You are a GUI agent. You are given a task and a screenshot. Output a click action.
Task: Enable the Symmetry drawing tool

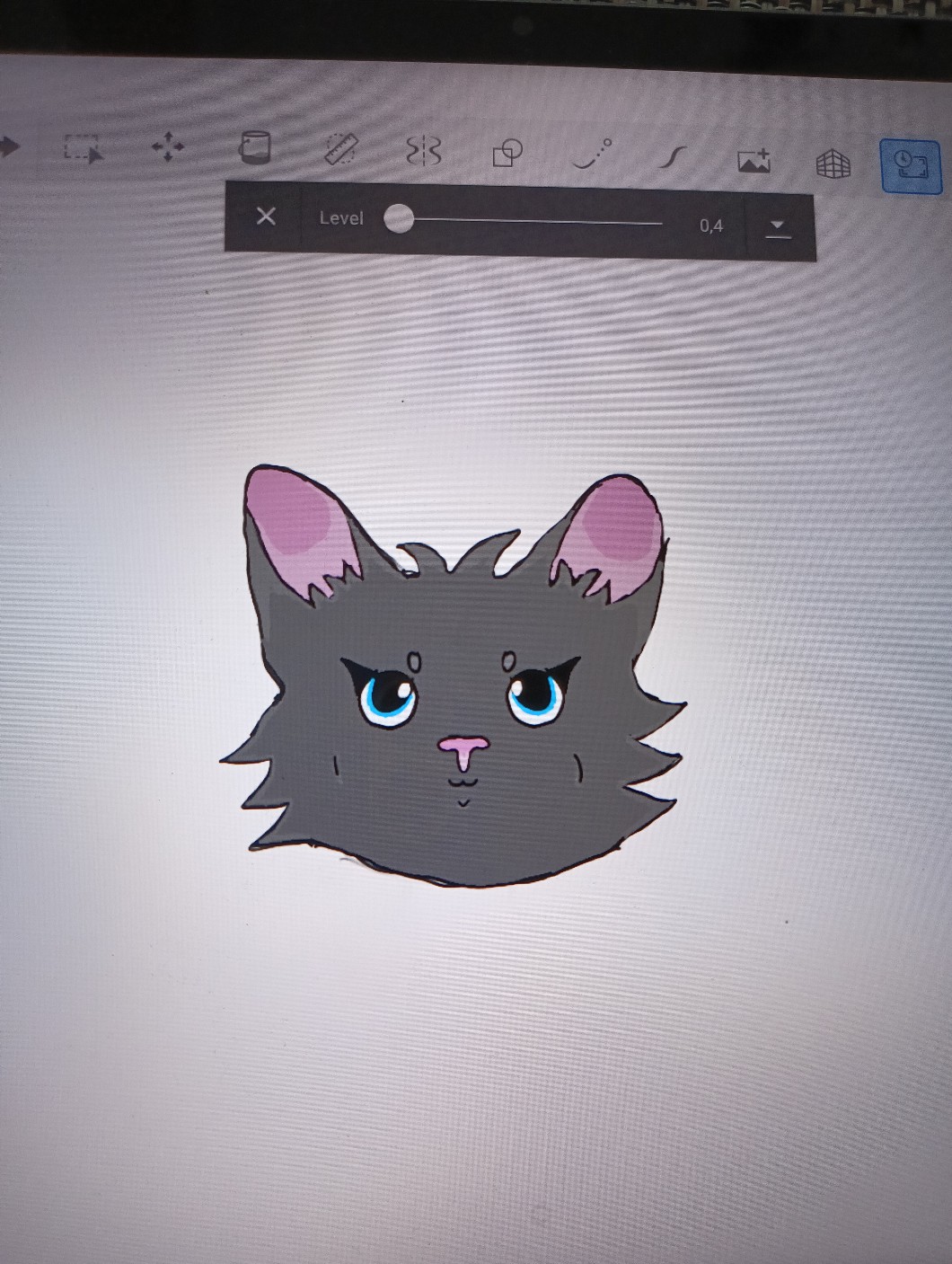(424, 151)
